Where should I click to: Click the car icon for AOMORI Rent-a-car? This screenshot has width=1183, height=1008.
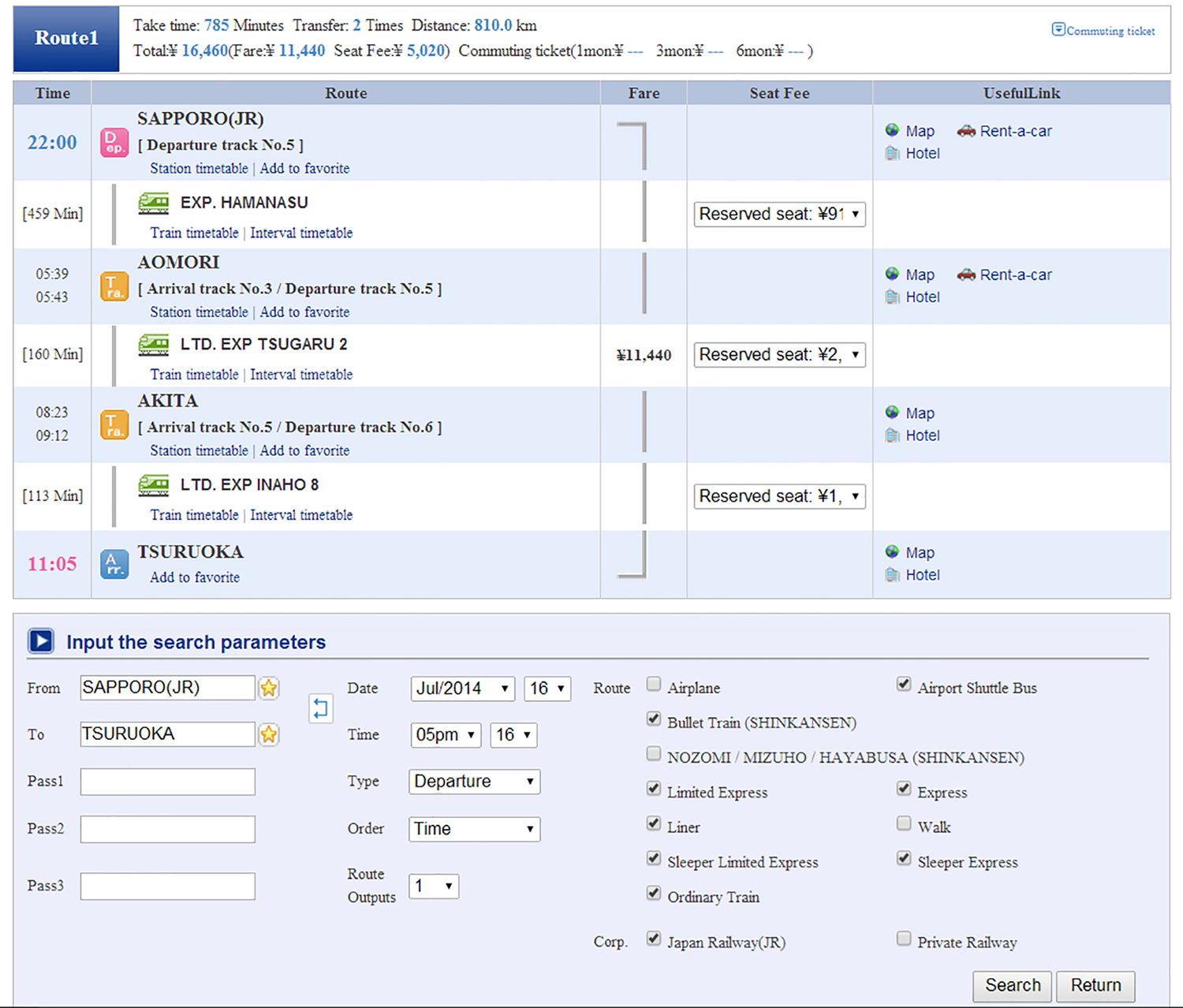click(x=966, y=274)
